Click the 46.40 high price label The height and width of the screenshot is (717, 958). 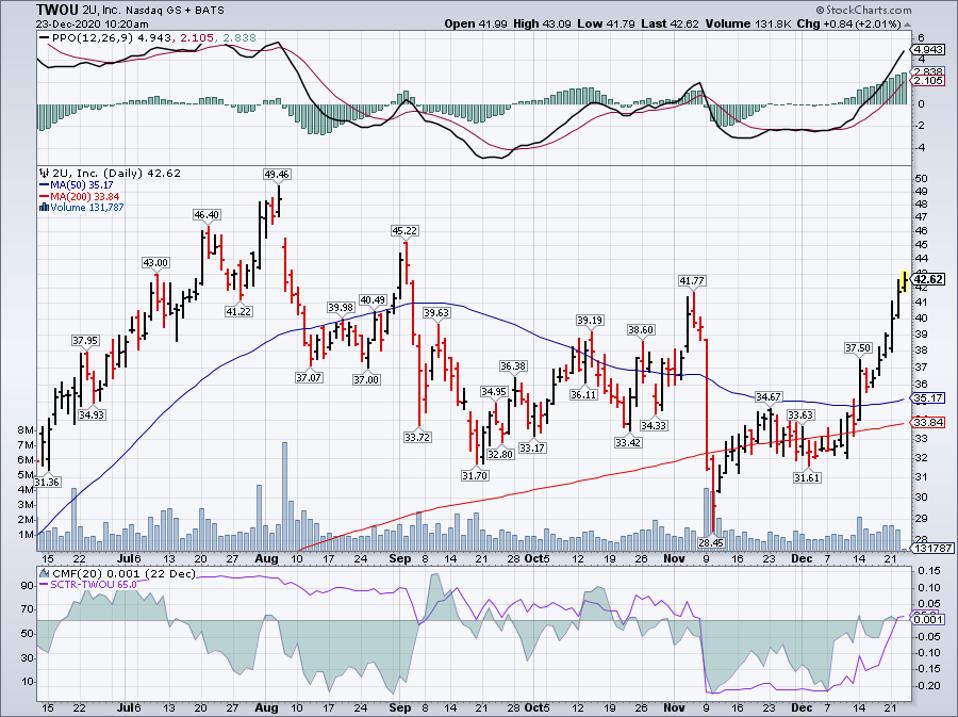coord(207,215)
